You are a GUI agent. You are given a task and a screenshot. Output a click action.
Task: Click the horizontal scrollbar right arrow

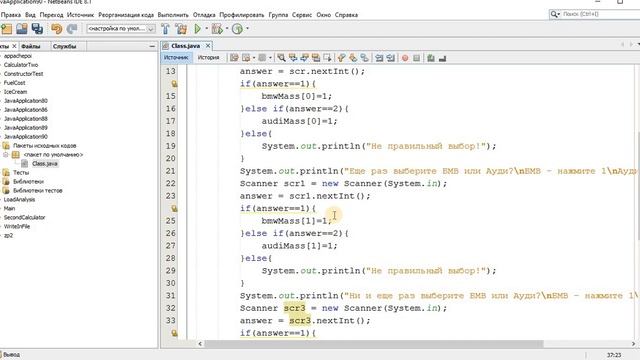tap(634, 344)
